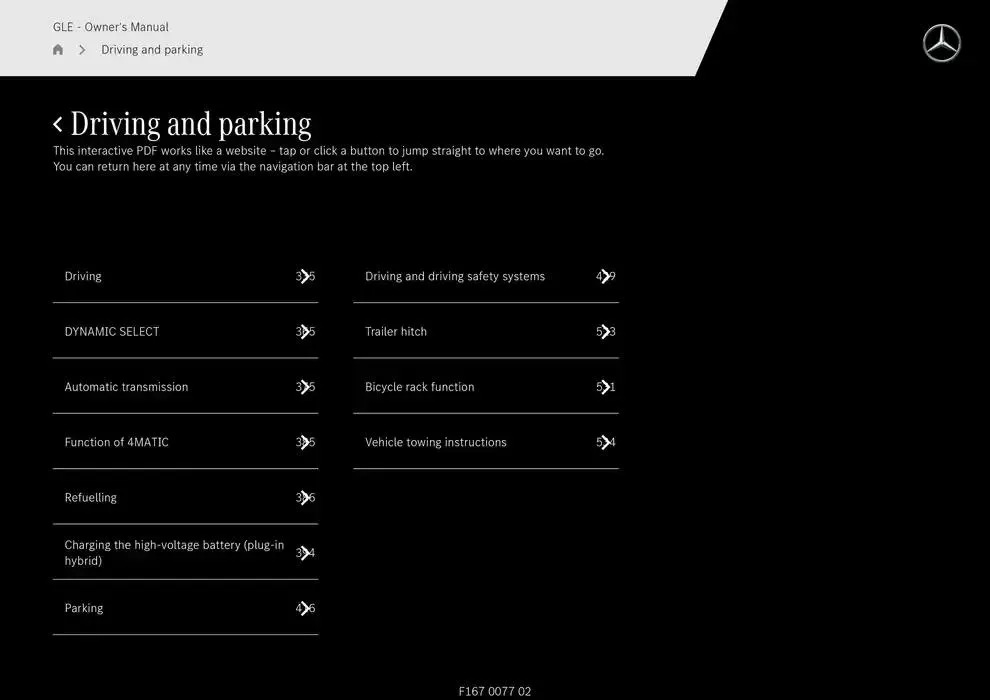
Task: Click the 'Driving and parking' page heading
Action: [191, 124]
